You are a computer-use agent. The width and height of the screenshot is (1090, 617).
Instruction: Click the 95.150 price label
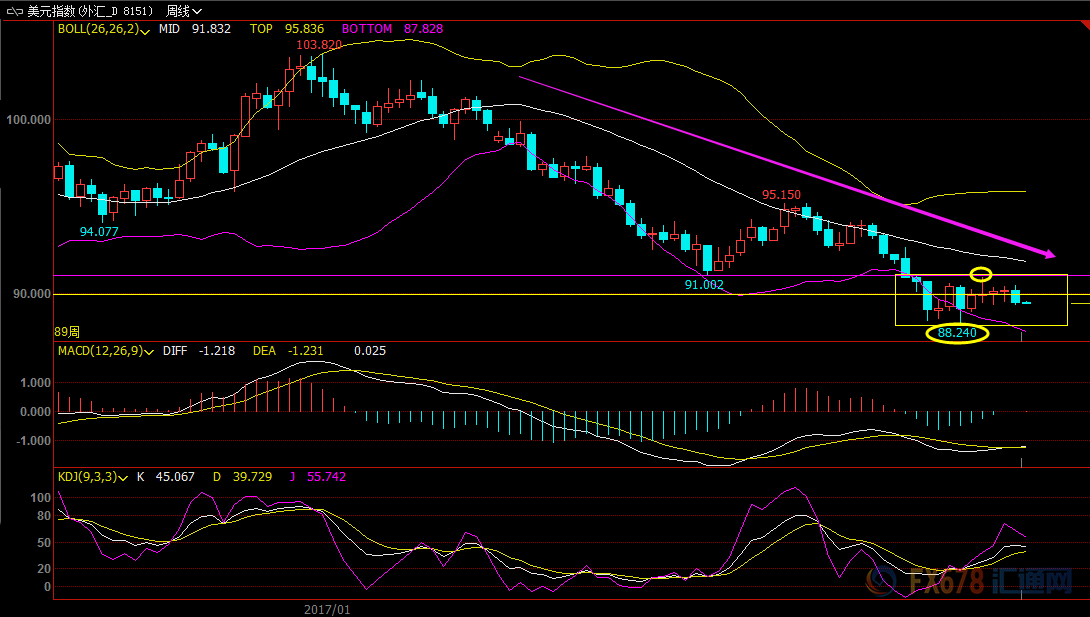(781, 195)
